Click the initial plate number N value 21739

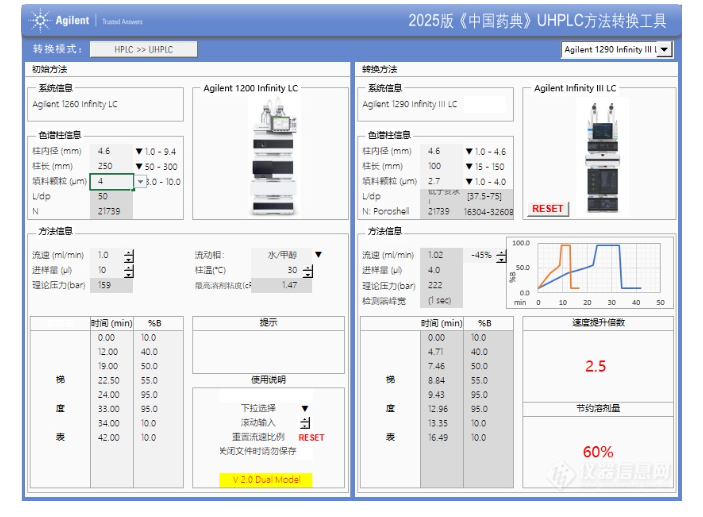[111, 211]
